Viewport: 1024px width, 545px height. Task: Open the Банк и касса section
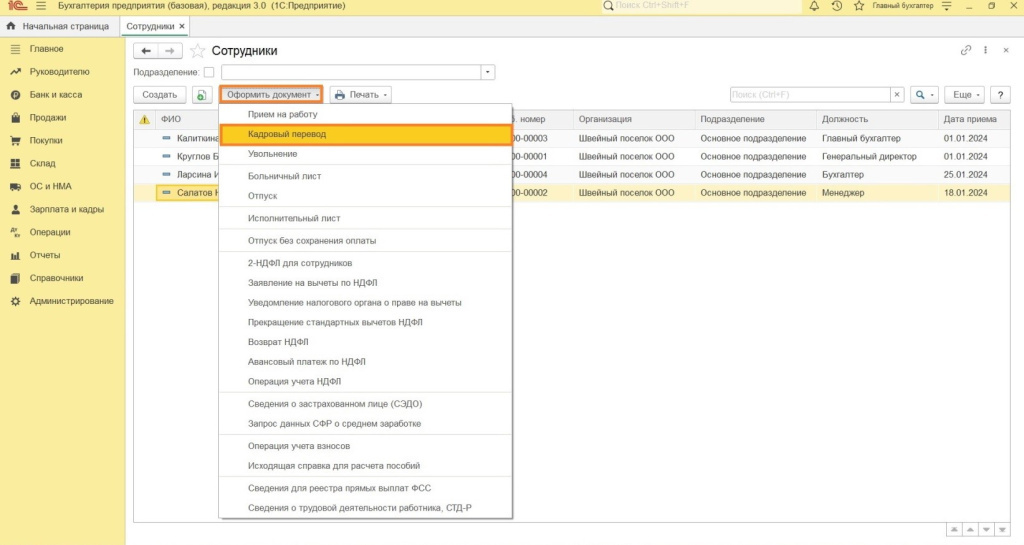(55, 95)
